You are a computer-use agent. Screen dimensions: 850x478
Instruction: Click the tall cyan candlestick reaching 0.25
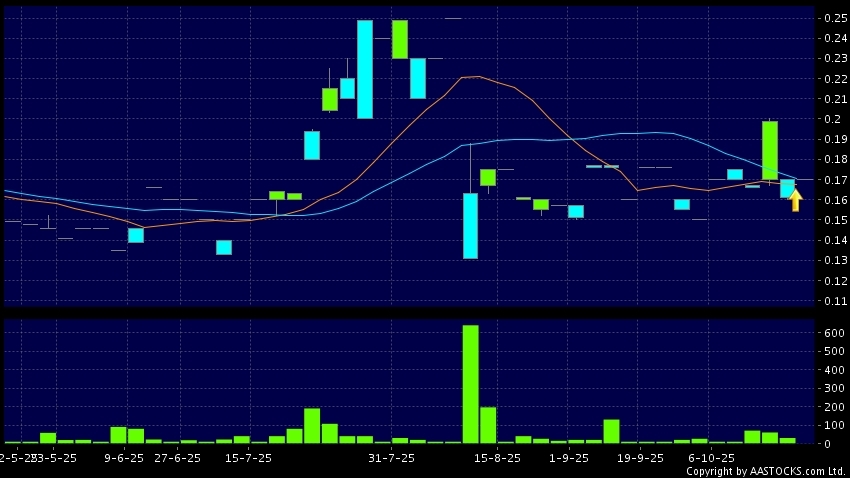[x=365, y=69]
